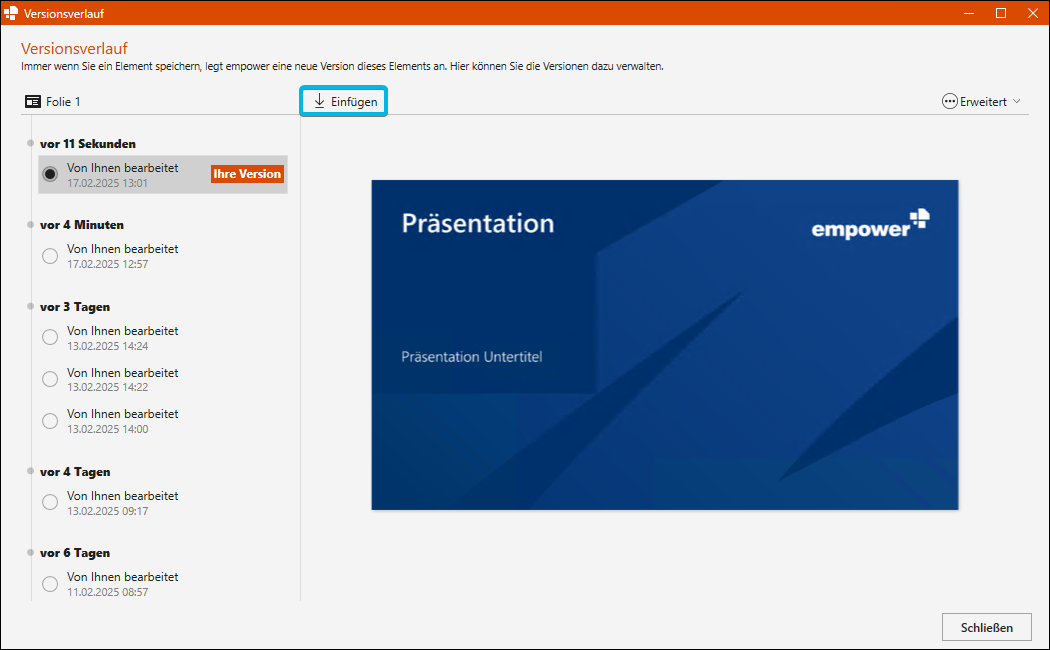Click the Folie 1 slide icon
This screenshot has height=650, width=1050.
[33, 102]
